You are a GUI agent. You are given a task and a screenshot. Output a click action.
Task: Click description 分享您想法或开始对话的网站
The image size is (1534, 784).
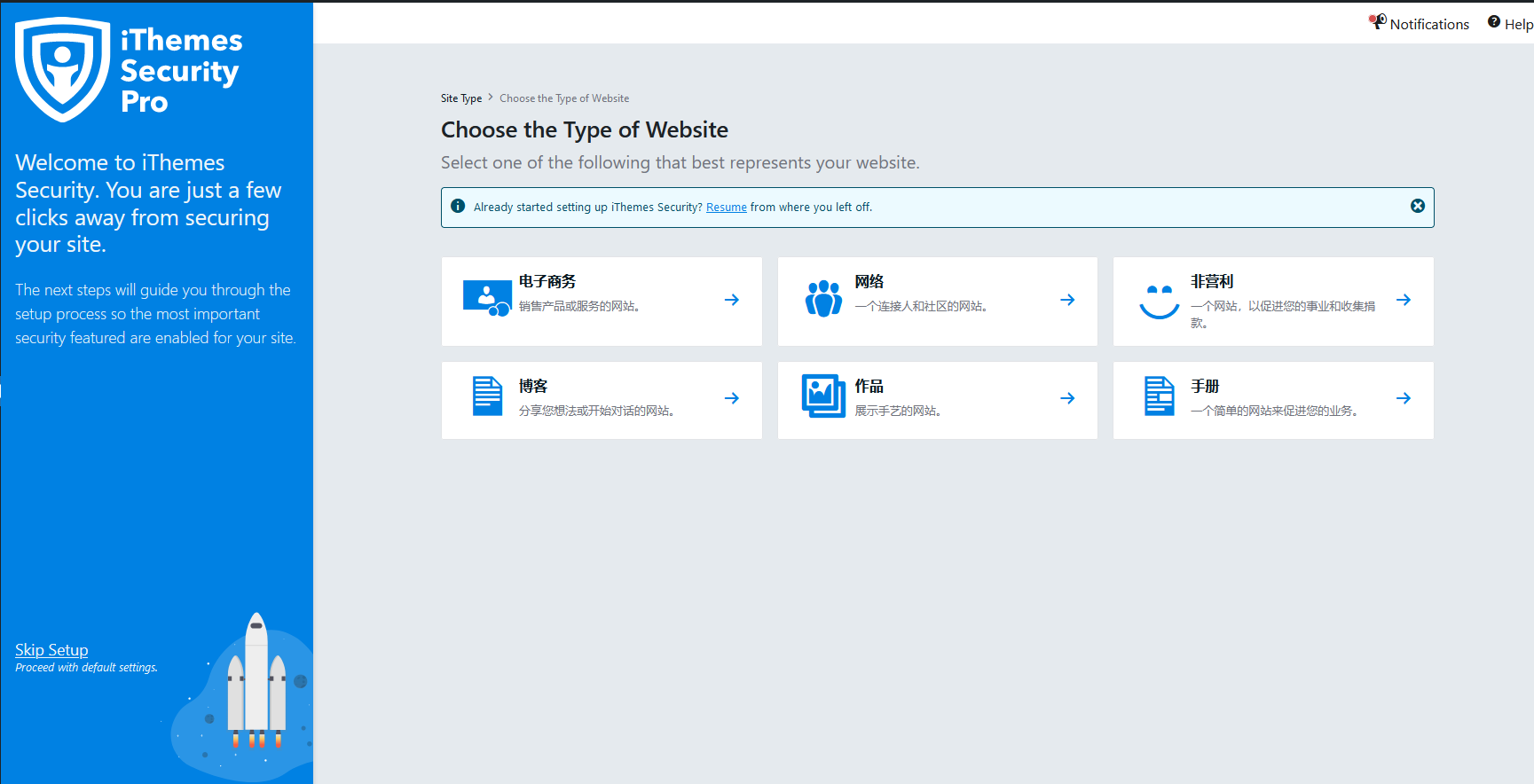click(597, 411)
